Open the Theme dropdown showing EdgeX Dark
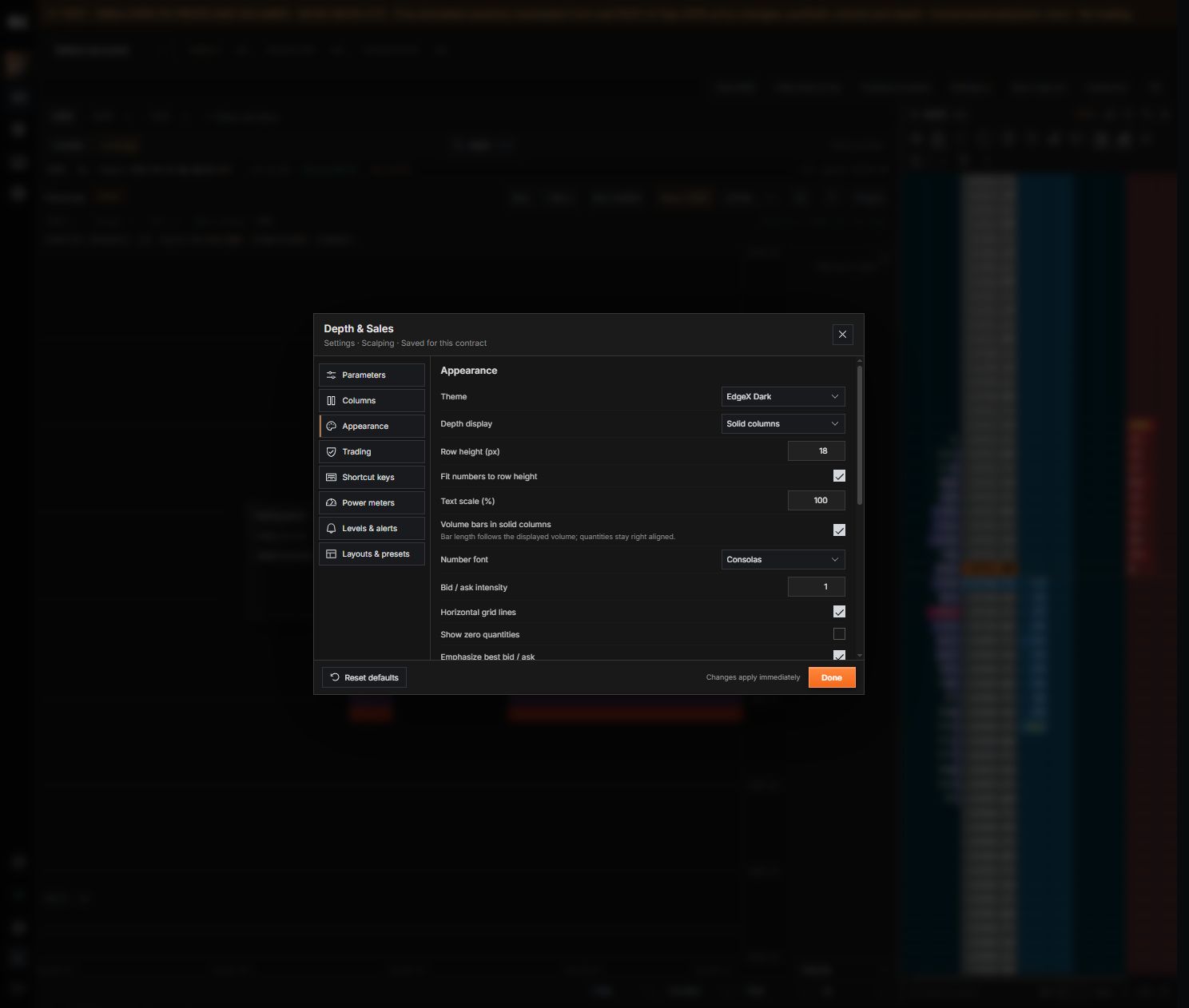The width and height of the screenshot is (1189, 1008). [x=783, y=397]
